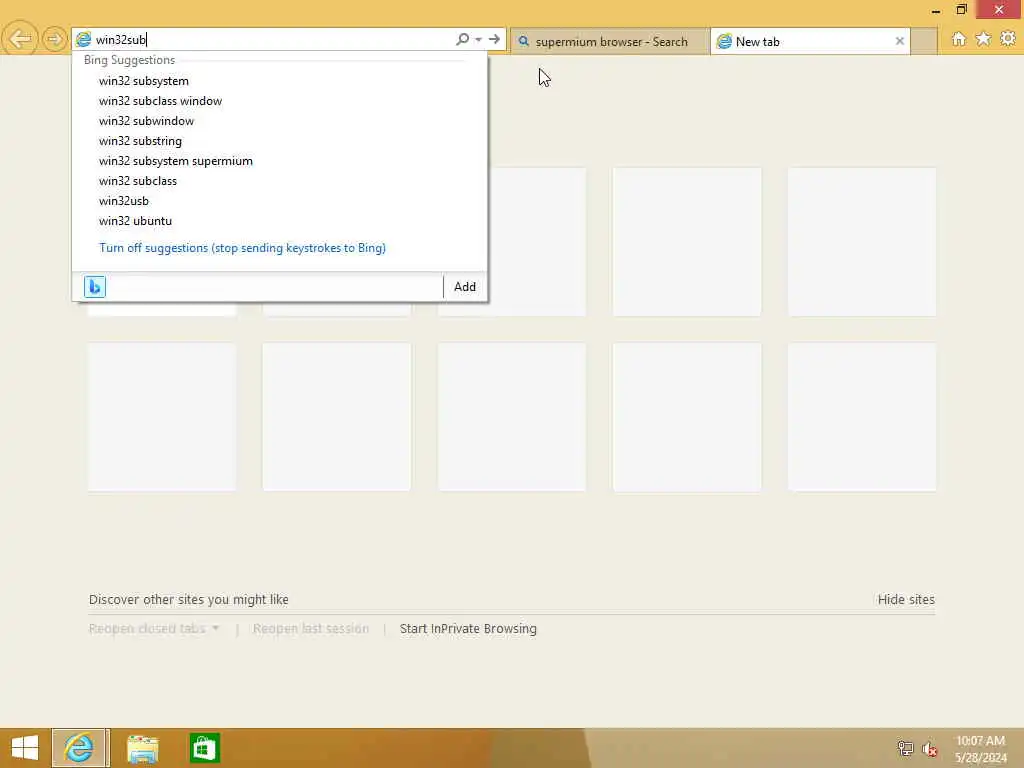Start InPrivate Browsing link
The width and height of the screenshot is (1024, 768).
[x=468, y=628]
